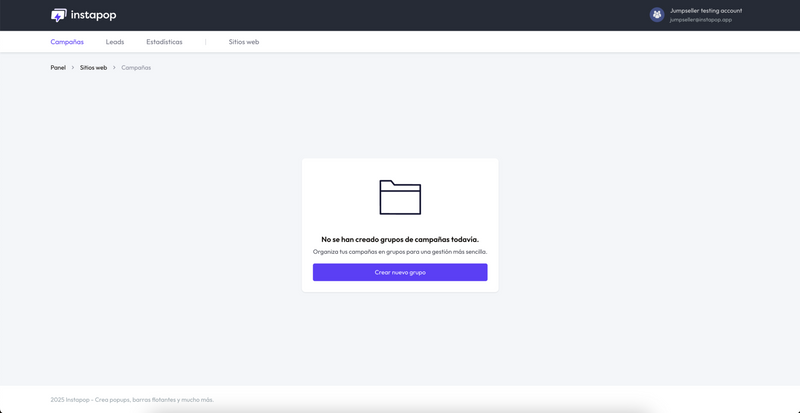This screenshot has width=800, height=413.
Task: Click the empty folder icon
Action: coord(400,197)
